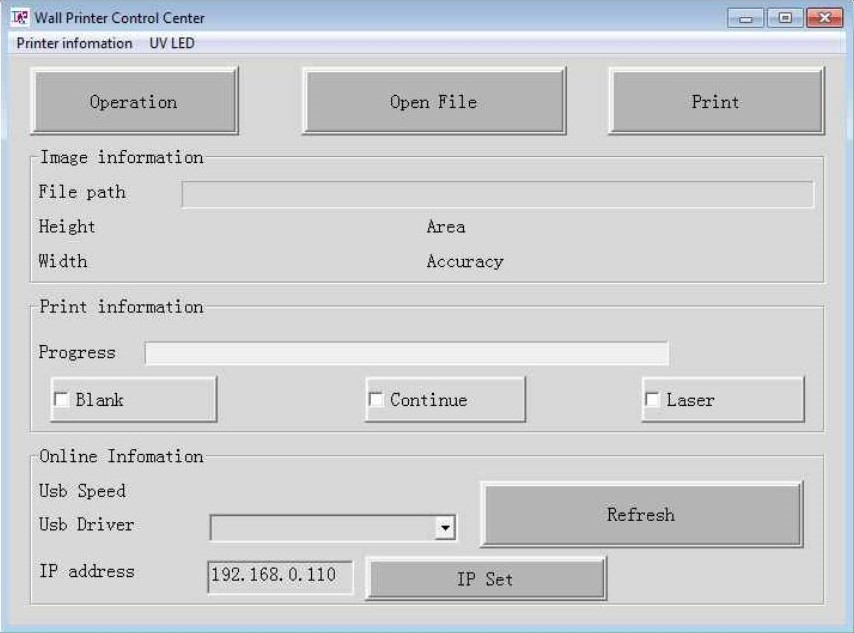Start printing with the Print button
Image resolution: width=854 pixels, height=633 pixels.
(x=716, y=101)
